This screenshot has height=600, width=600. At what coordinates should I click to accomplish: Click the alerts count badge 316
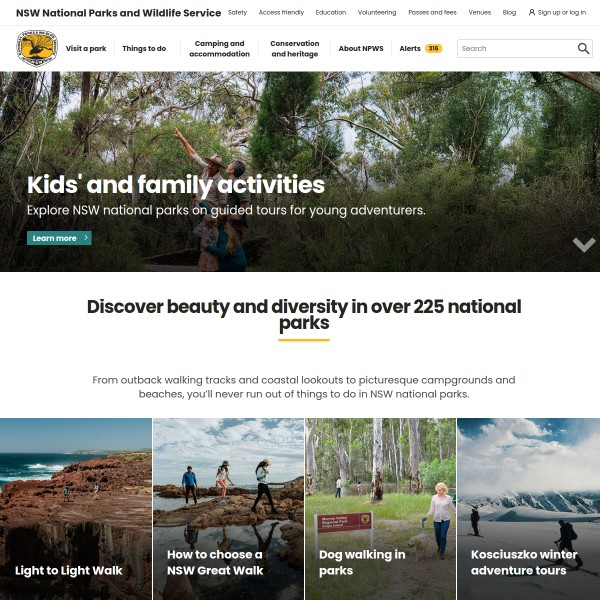[433, 49]
